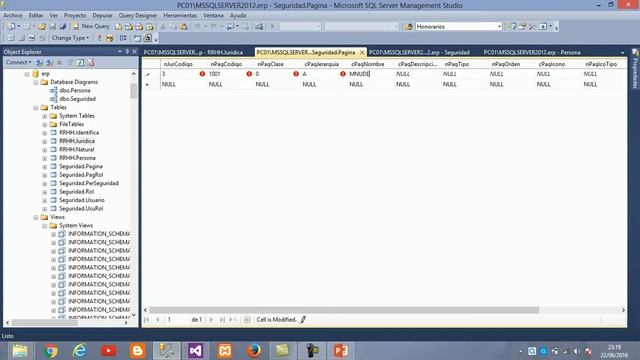This screenshot has width=640, height=360.
Task: Expand the Seguridad.Pagina table node
Action: click(44, 167)
